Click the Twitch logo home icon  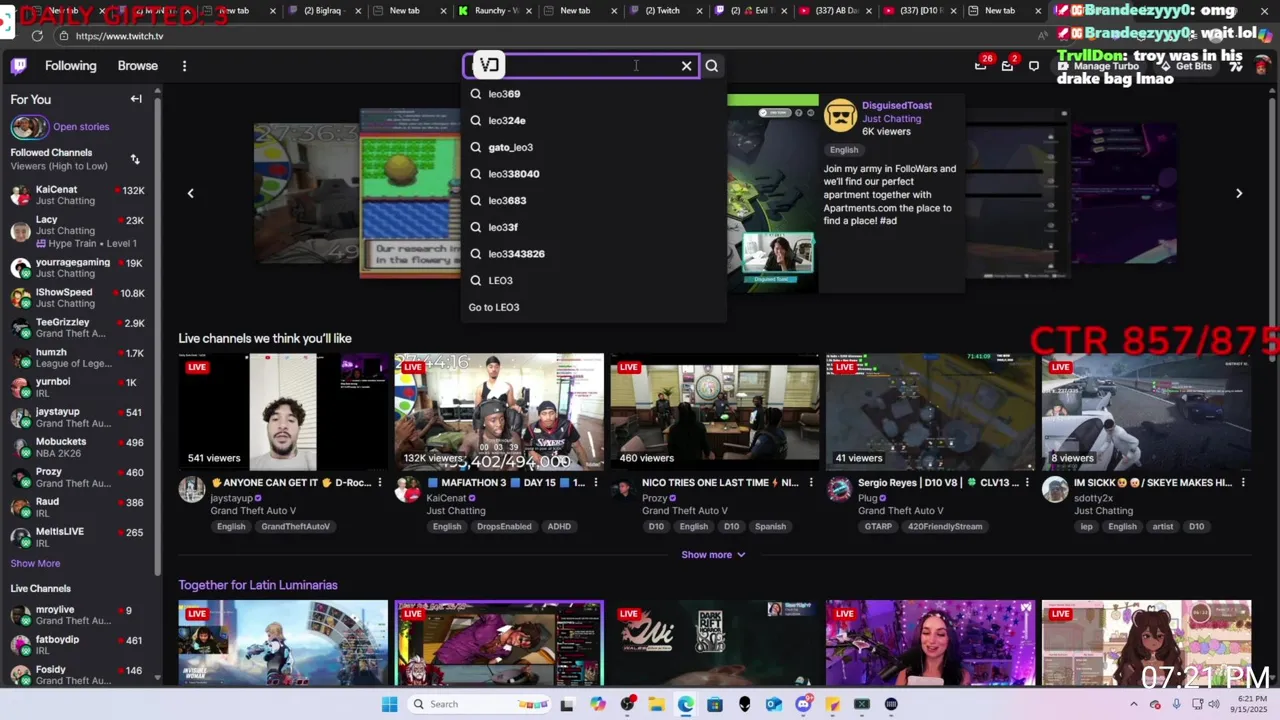(x=19, y=66)
